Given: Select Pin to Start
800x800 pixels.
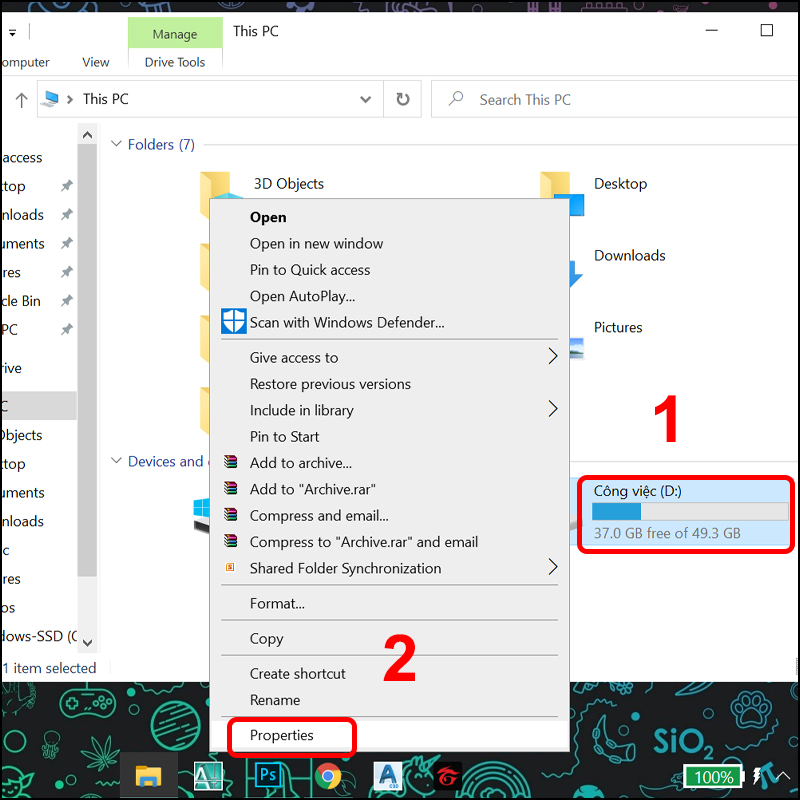Looking at the screenshot, I should coord(284,436).
